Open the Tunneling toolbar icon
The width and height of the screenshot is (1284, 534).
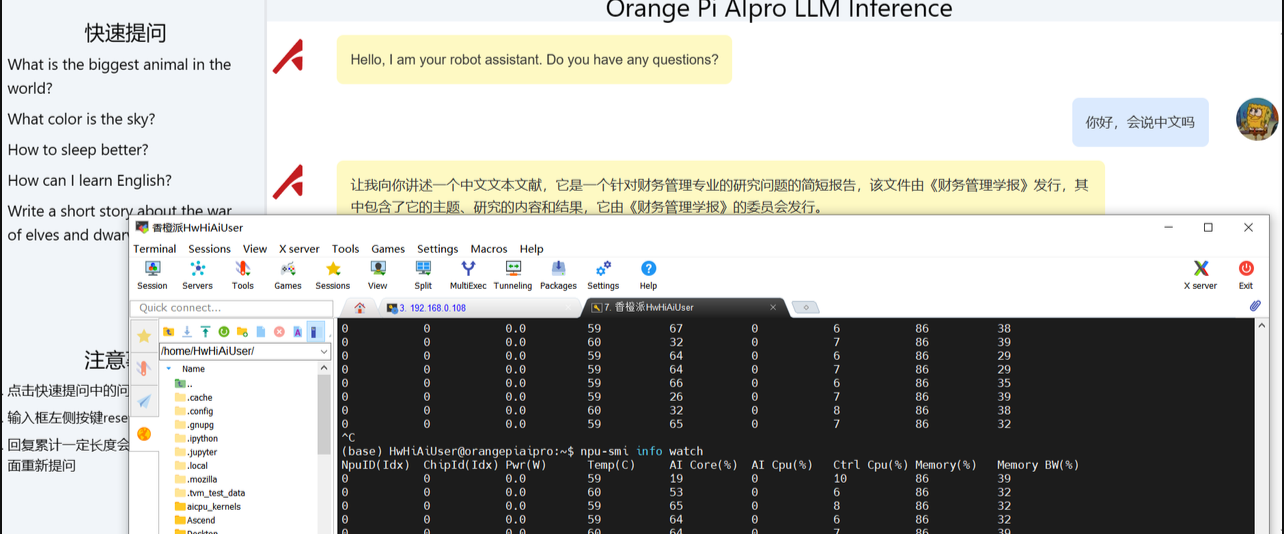(513, 275)
